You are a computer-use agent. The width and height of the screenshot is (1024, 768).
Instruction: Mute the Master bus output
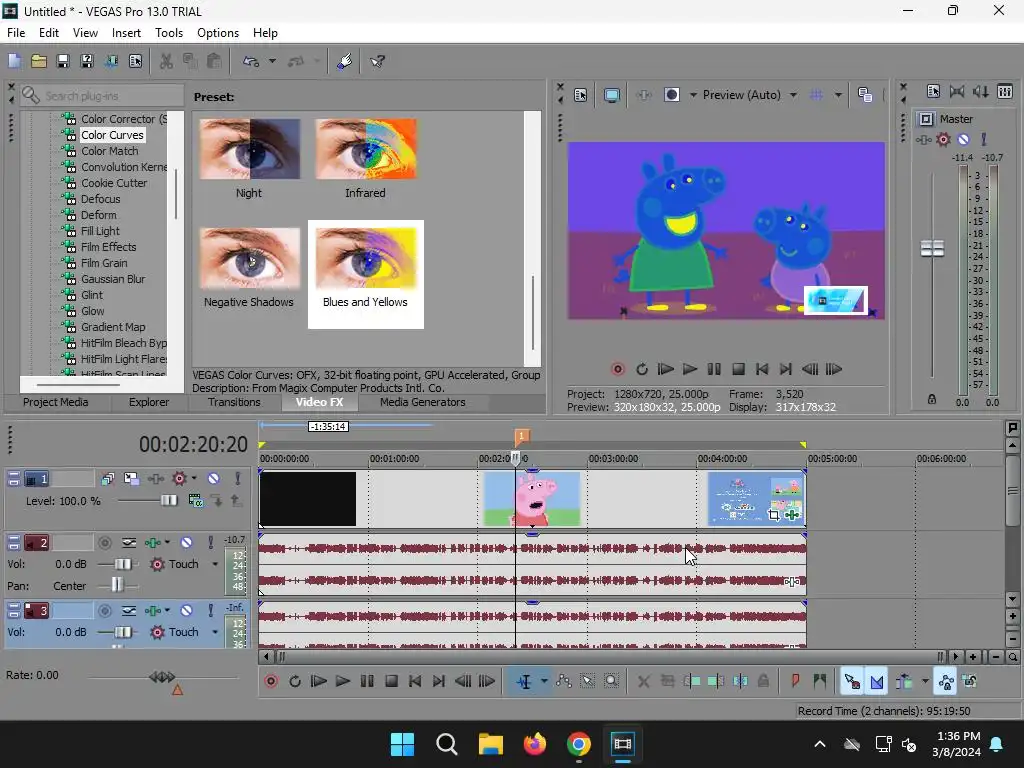coord(963,139)
